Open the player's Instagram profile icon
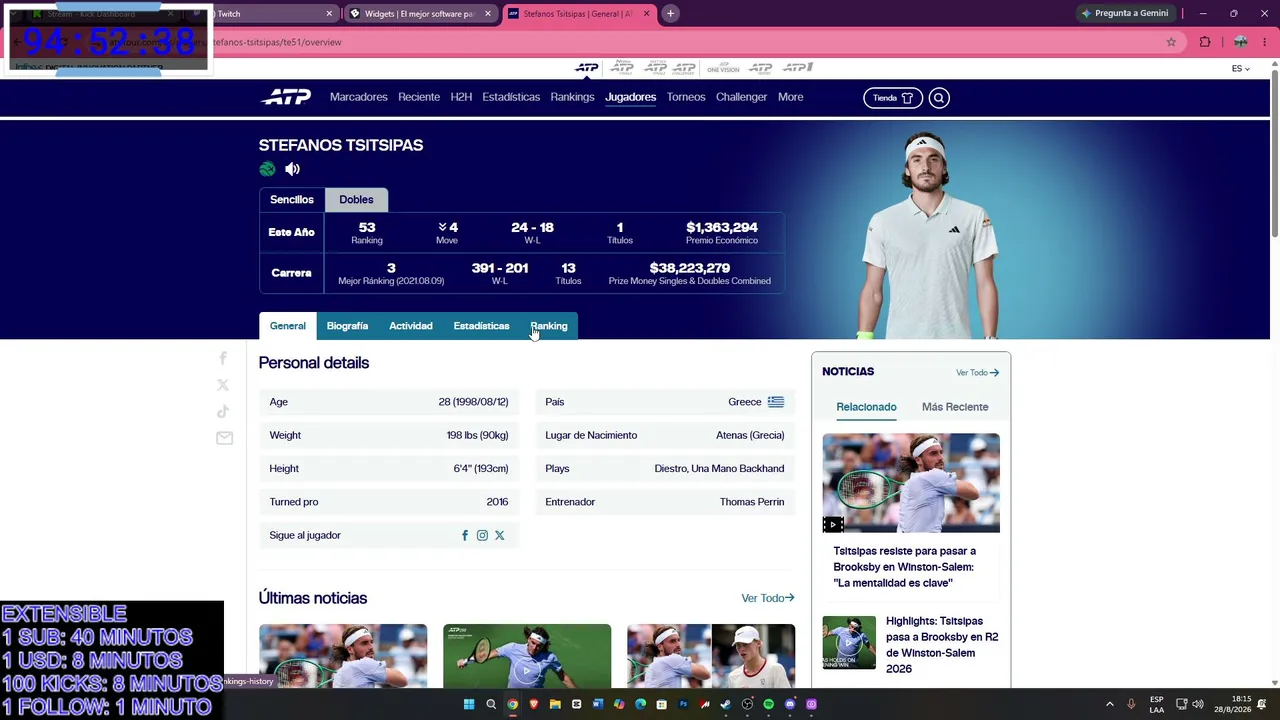This screenshot has width=1280, height=720. tap(482, 535)
